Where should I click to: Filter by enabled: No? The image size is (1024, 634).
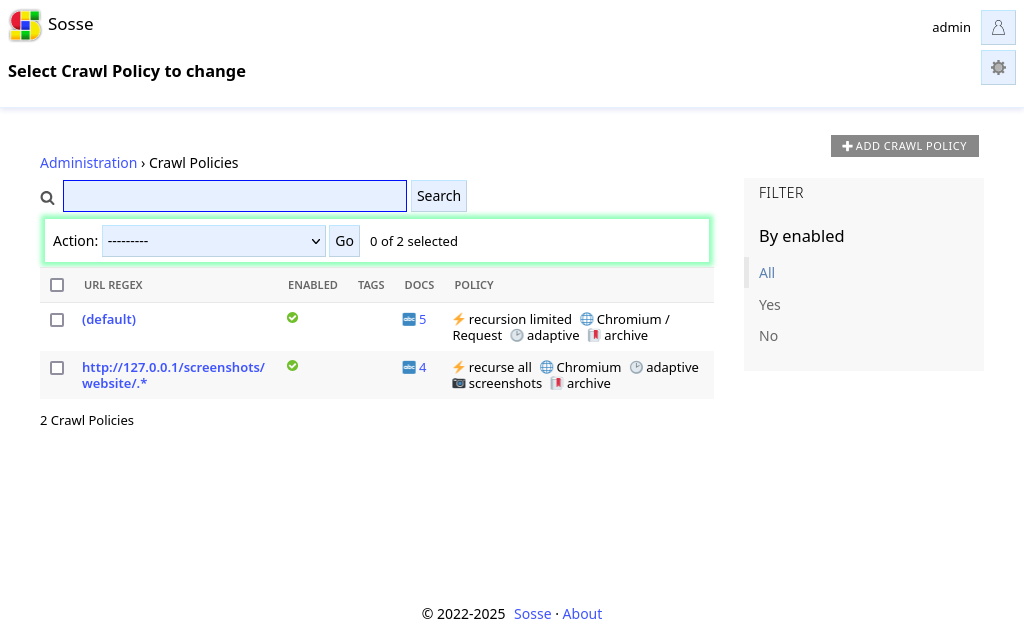tap(768, 336)
